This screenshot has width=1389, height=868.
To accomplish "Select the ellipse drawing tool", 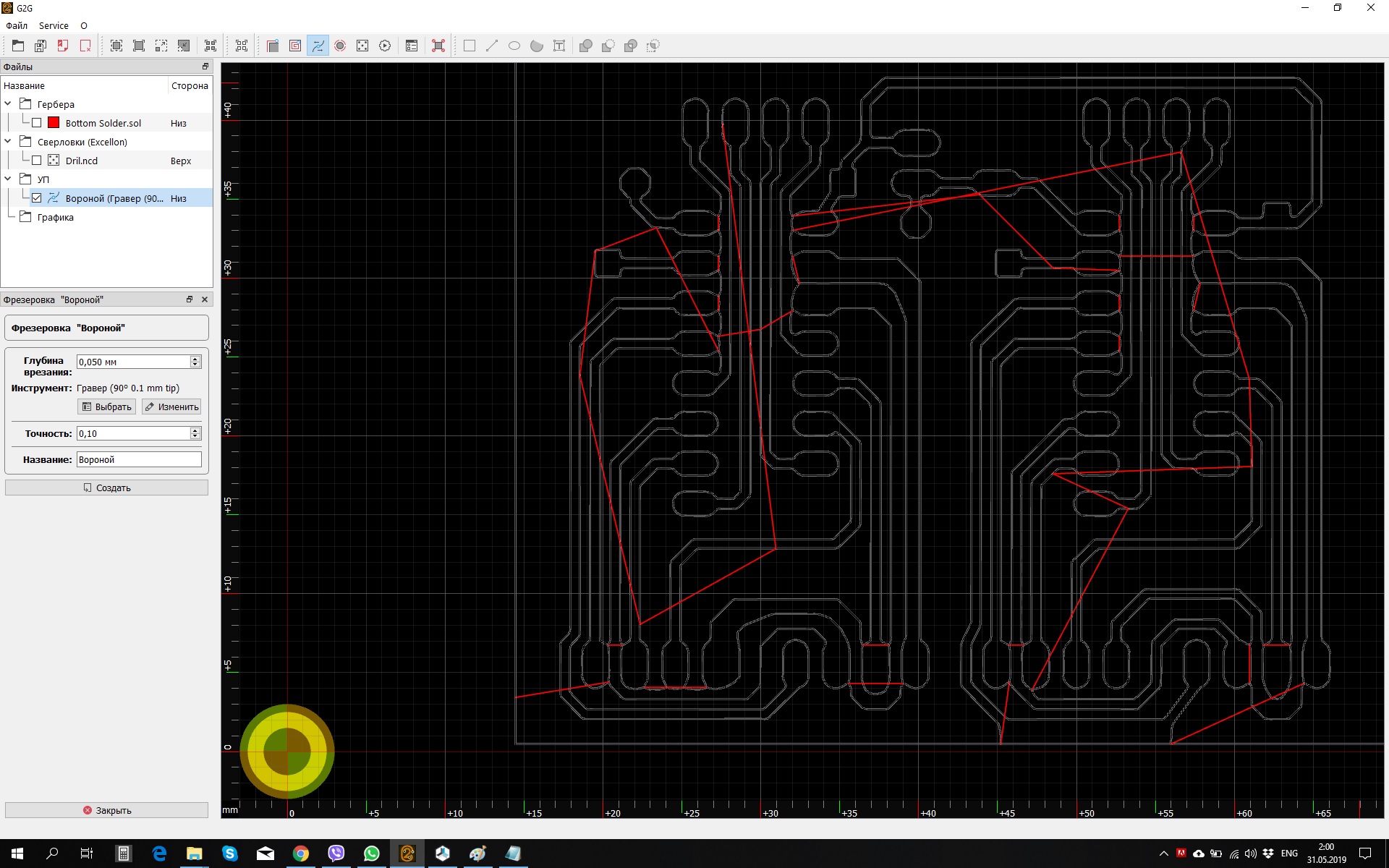I will coord(514,46).
